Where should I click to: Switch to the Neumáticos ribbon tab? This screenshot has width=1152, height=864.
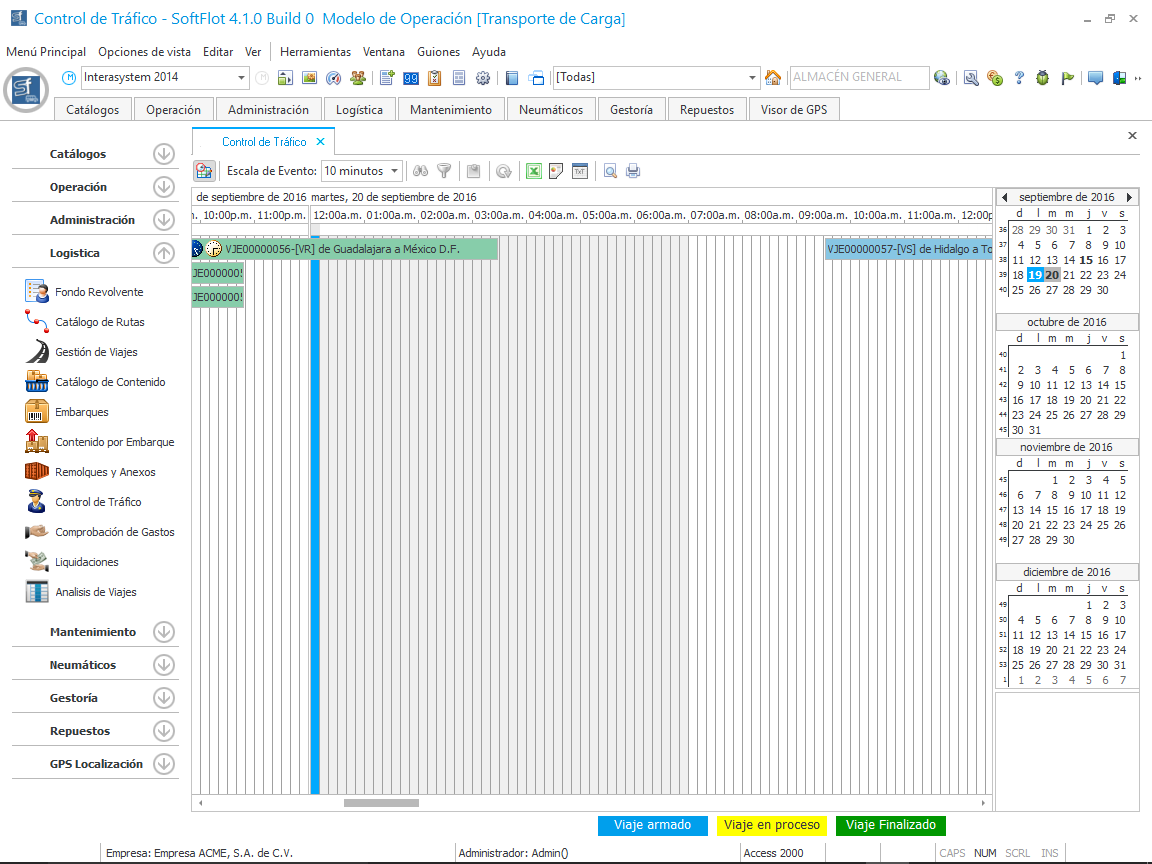pyautogui.click(x=551, y=110)
